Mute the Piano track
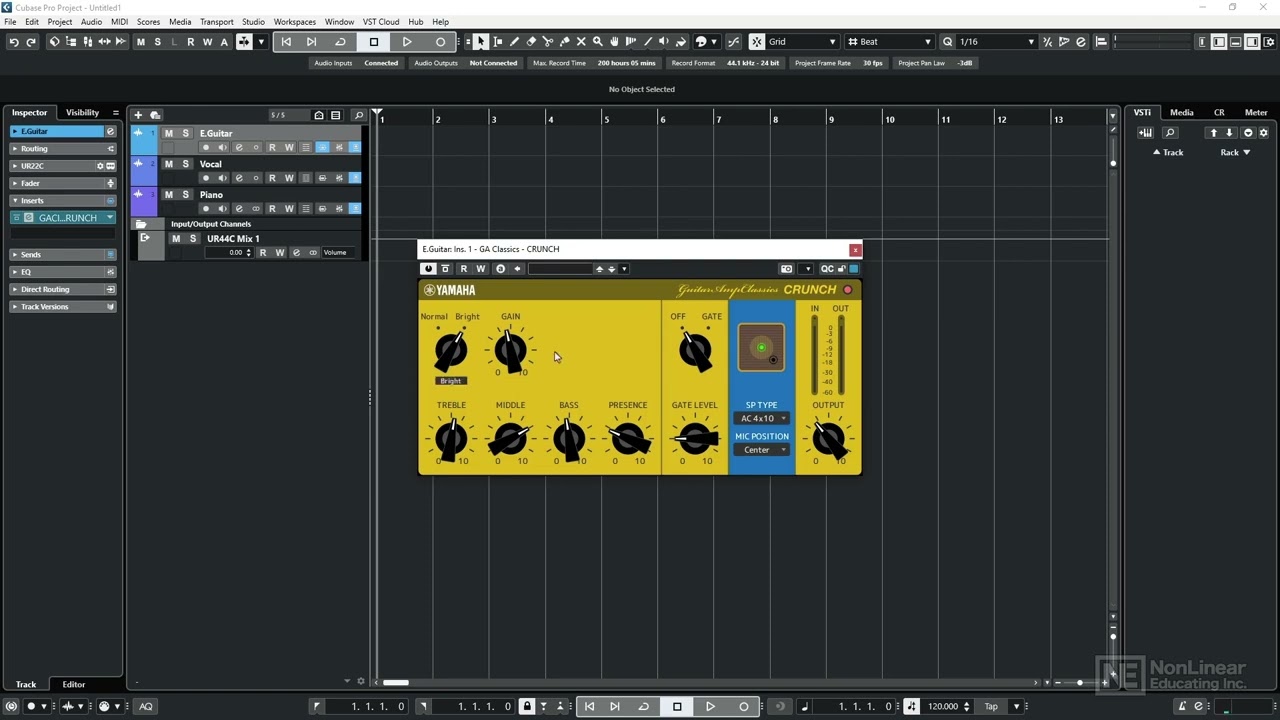Screen dimensions: 1280x720 click(x=168, y=195)
